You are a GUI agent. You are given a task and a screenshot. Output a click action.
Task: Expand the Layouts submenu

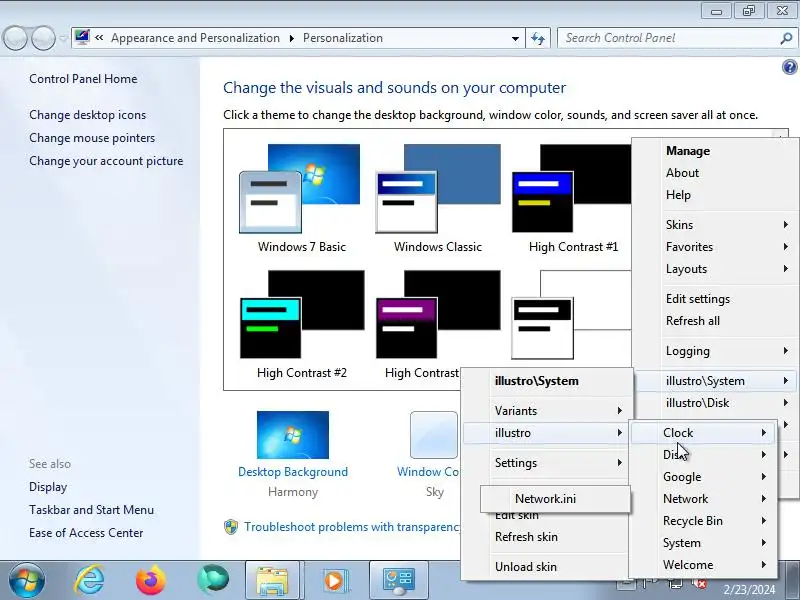coord(716,269)
